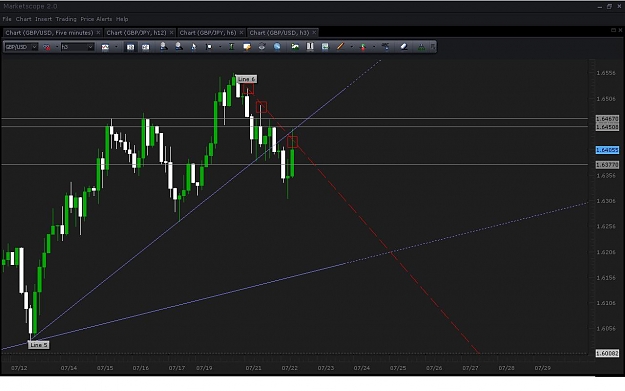
Task: Click the red and green arrow icon
Action: [x=363, y=47]
